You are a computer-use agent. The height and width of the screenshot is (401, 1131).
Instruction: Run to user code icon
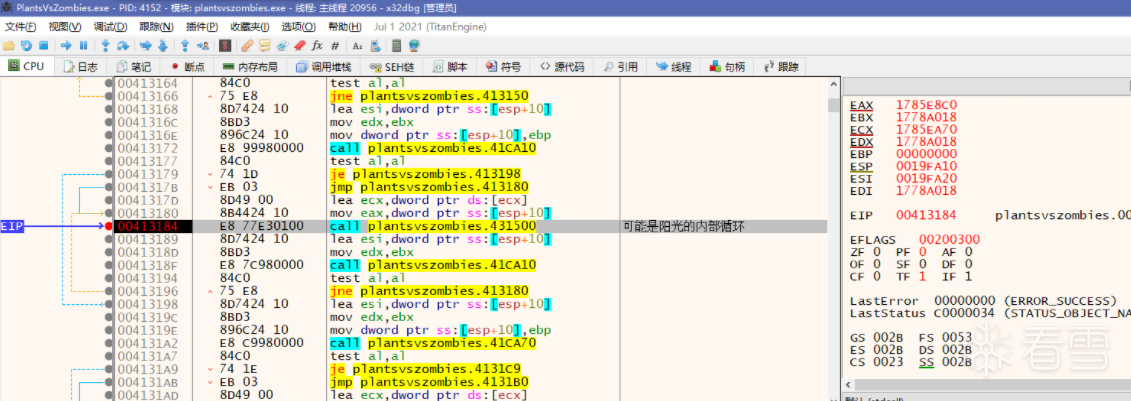point(203,45)
